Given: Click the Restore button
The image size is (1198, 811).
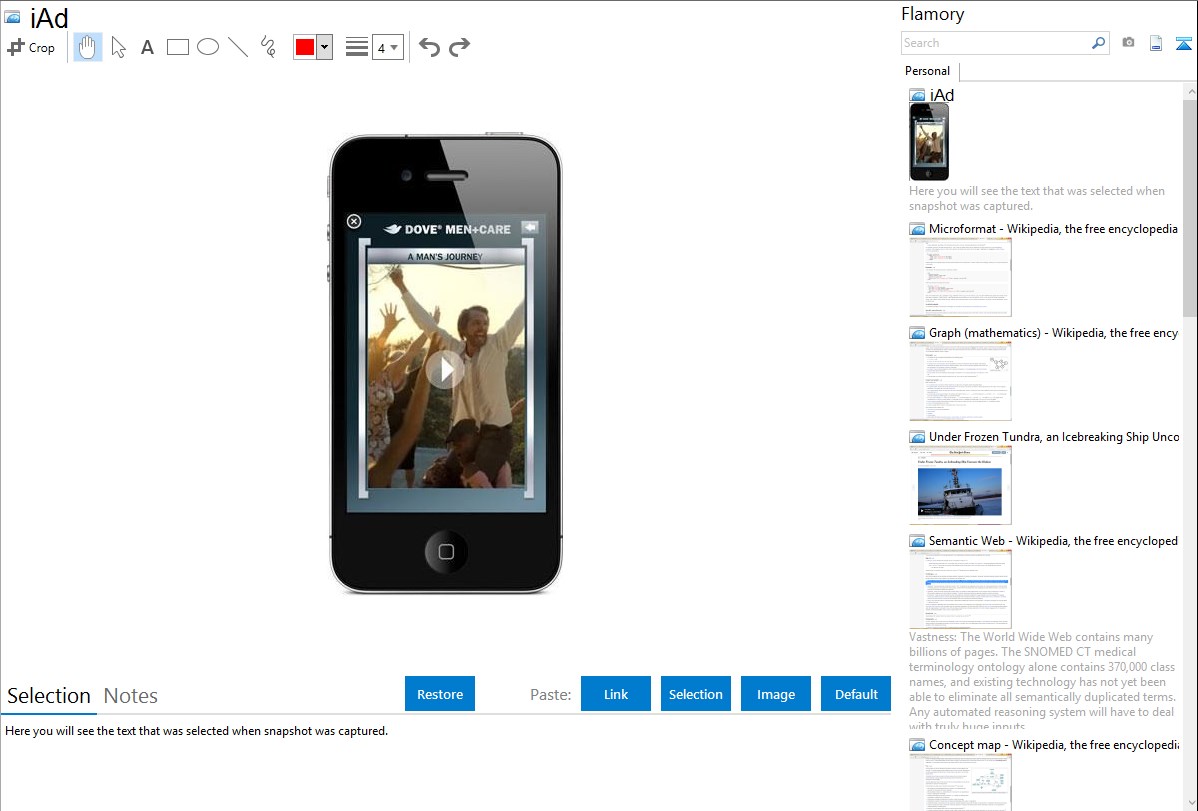Looking at the screenshot, I should coord(440,694).
